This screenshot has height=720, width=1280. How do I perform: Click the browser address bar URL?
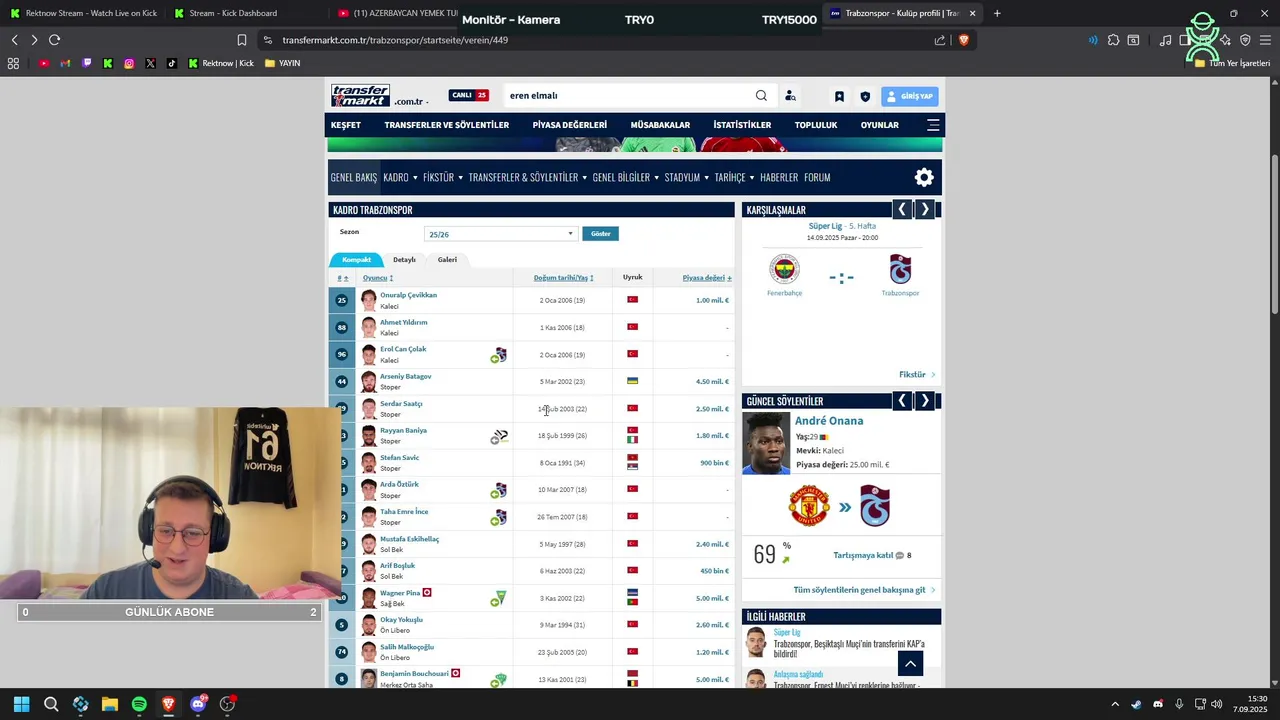pyautogui.click(x=395, y=40)
